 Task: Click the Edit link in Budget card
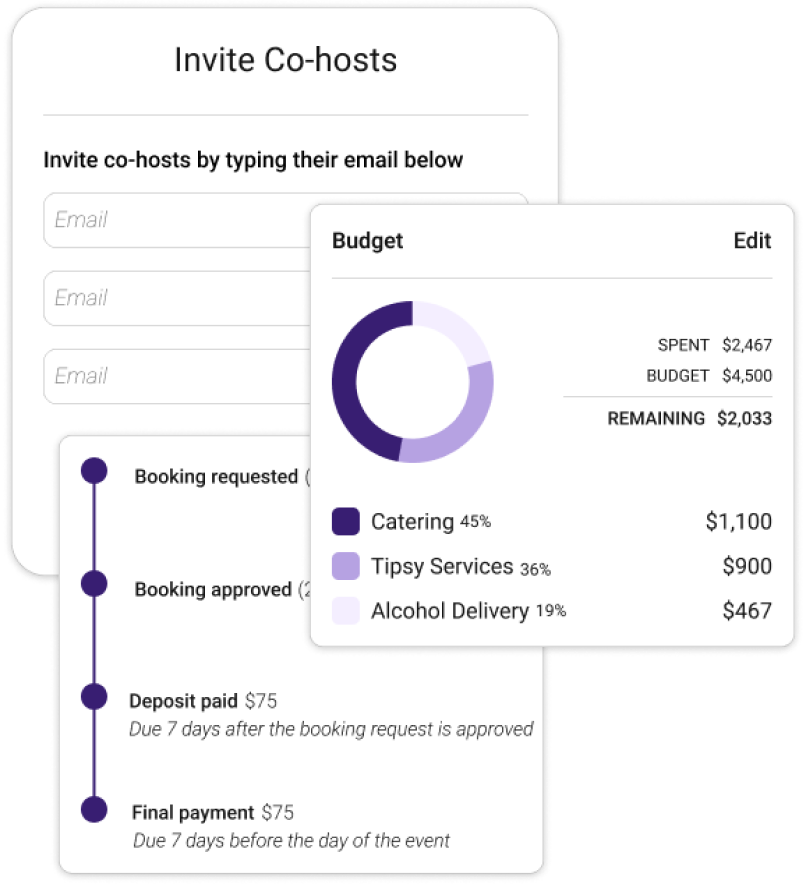[x=752, y=241]
